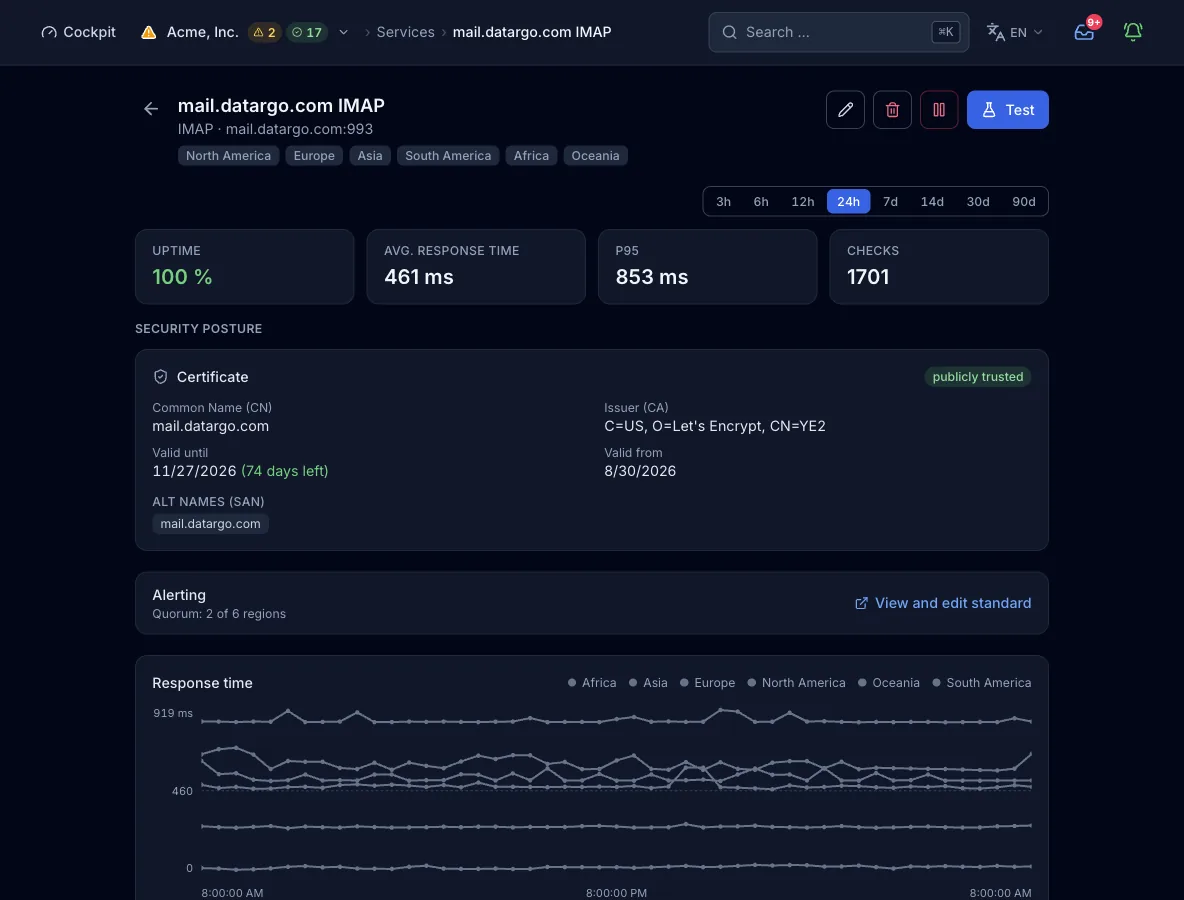Click the Uptime 100 % card

click(x=245, y=267)
